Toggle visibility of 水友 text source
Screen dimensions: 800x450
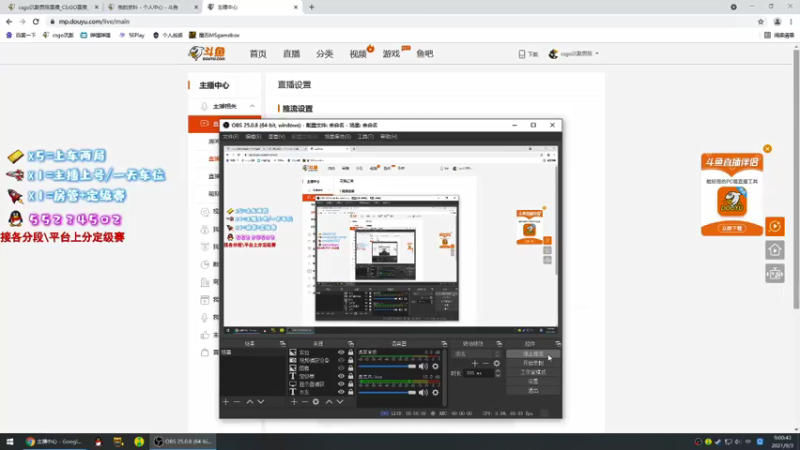341,392
